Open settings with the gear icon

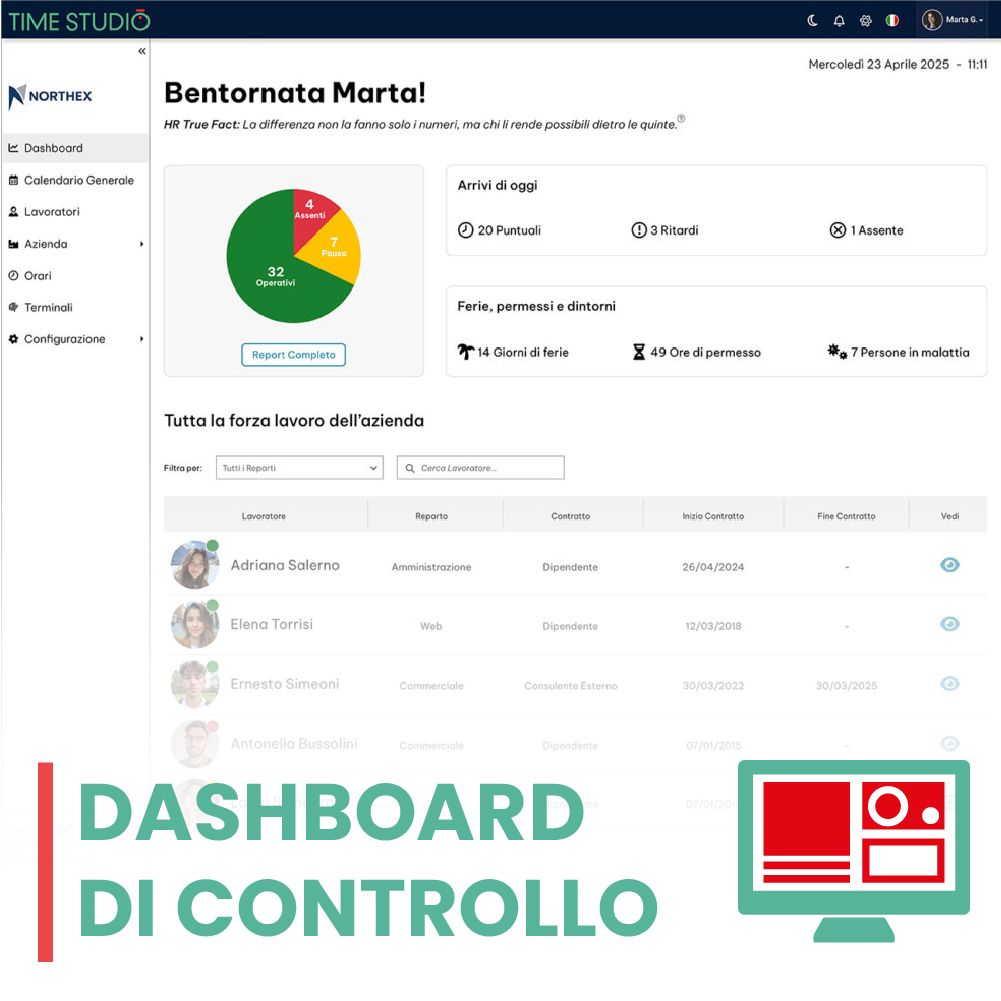pos(866,19)
